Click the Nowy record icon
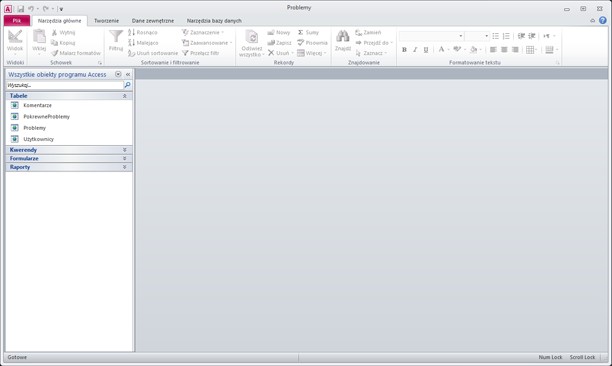 pos(271,32)
